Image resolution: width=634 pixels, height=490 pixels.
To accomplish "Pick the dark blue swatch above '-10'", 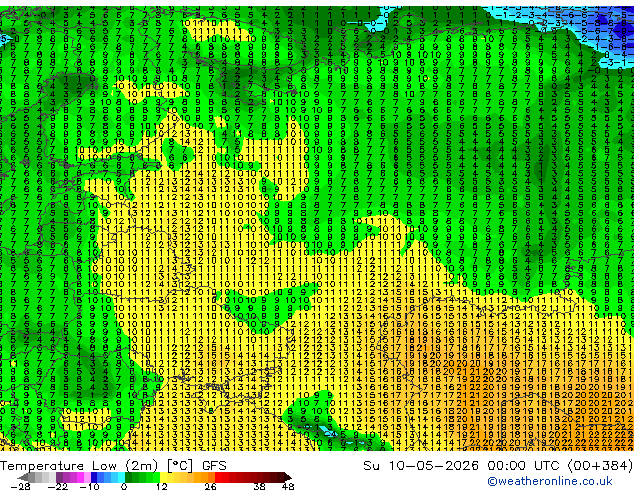I will pyautogui.click(x=94, y=477).
